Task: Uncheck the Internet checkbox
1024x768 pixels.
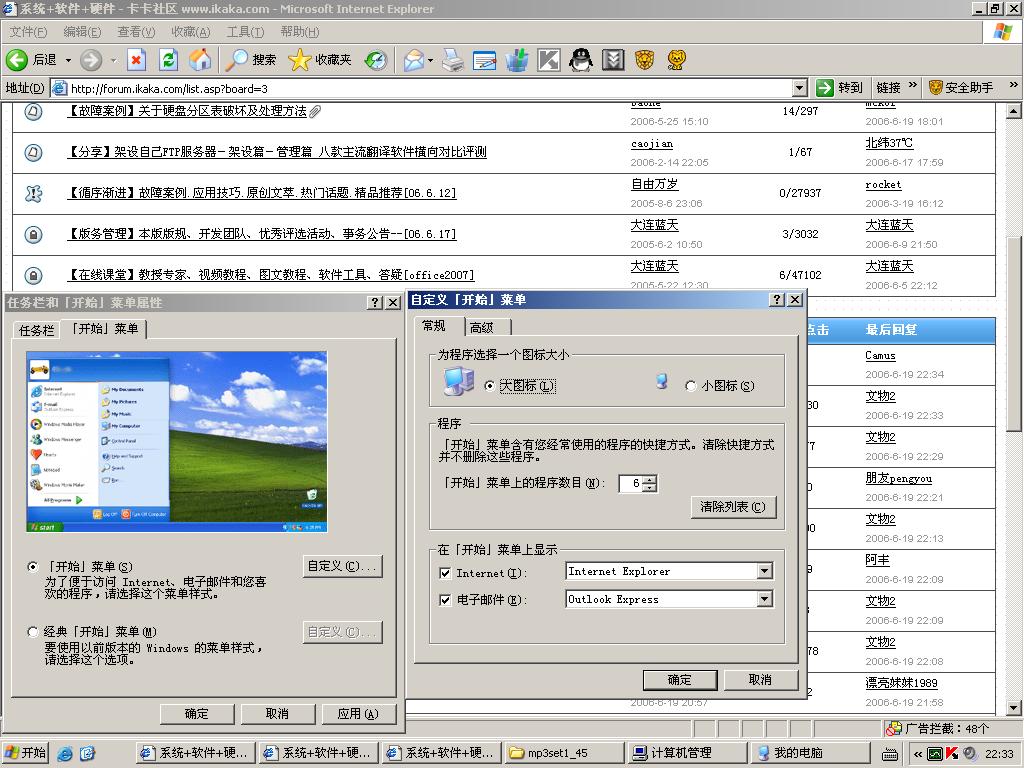Action: (445, 573)
